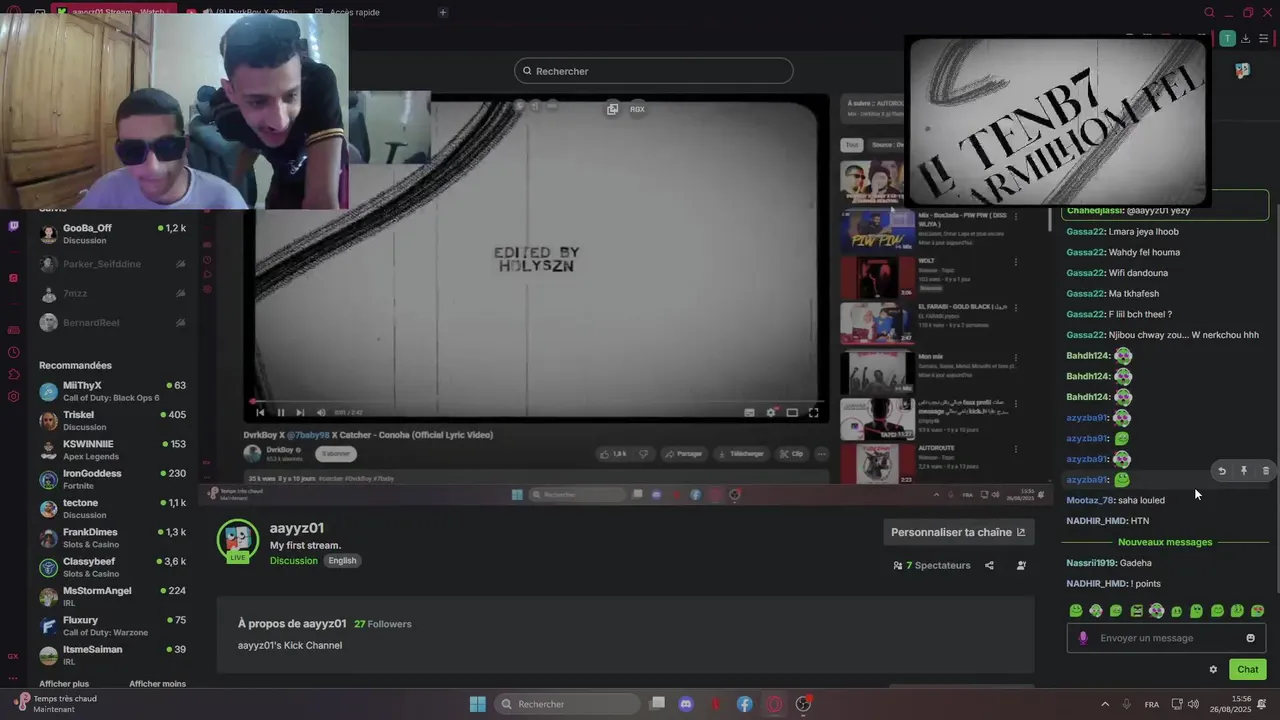The image size is (1280, 720).
Task: Open Parker_Seifddine offline channel
Action: click(112, 264)
